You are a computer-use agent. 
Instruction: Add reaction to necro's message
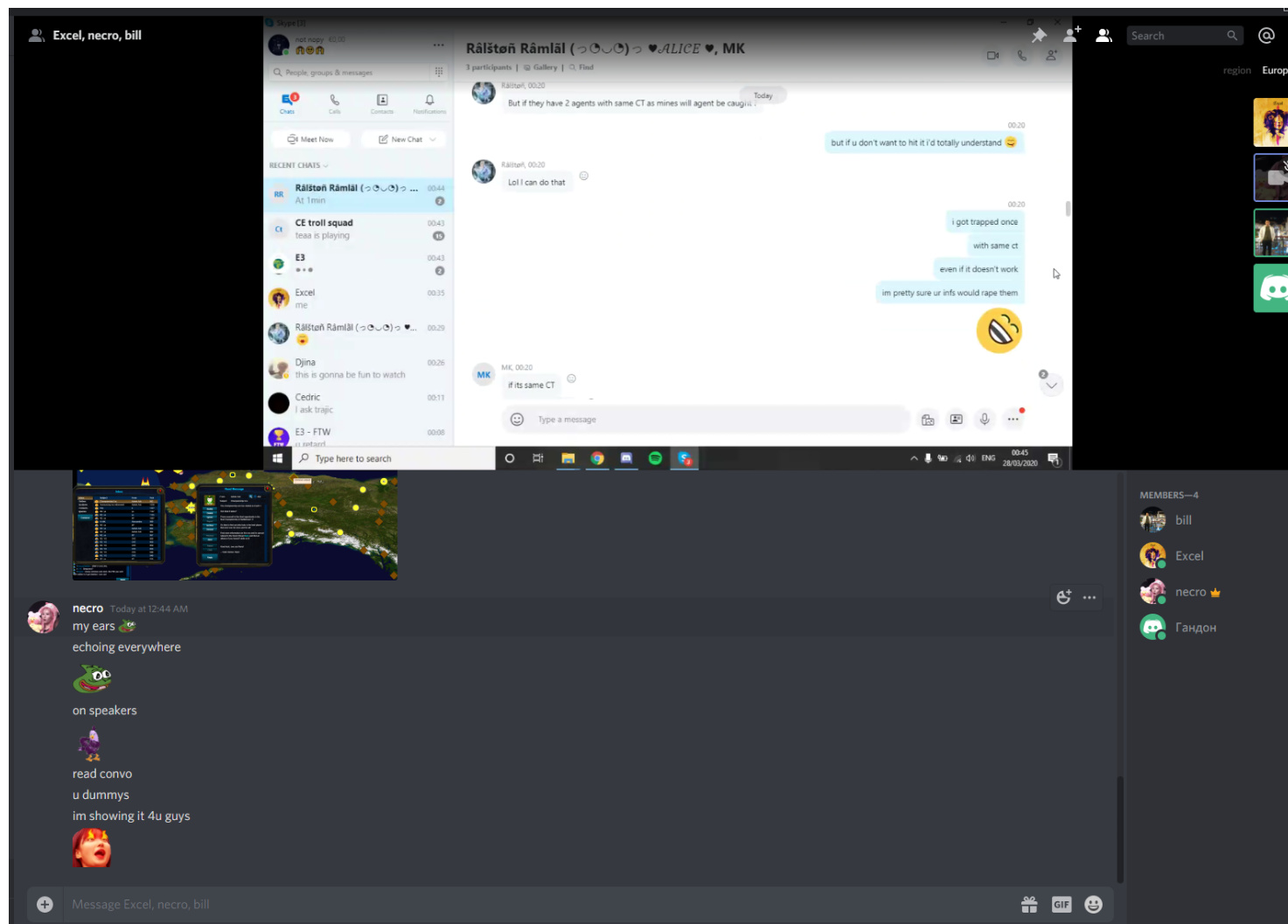1064,597
